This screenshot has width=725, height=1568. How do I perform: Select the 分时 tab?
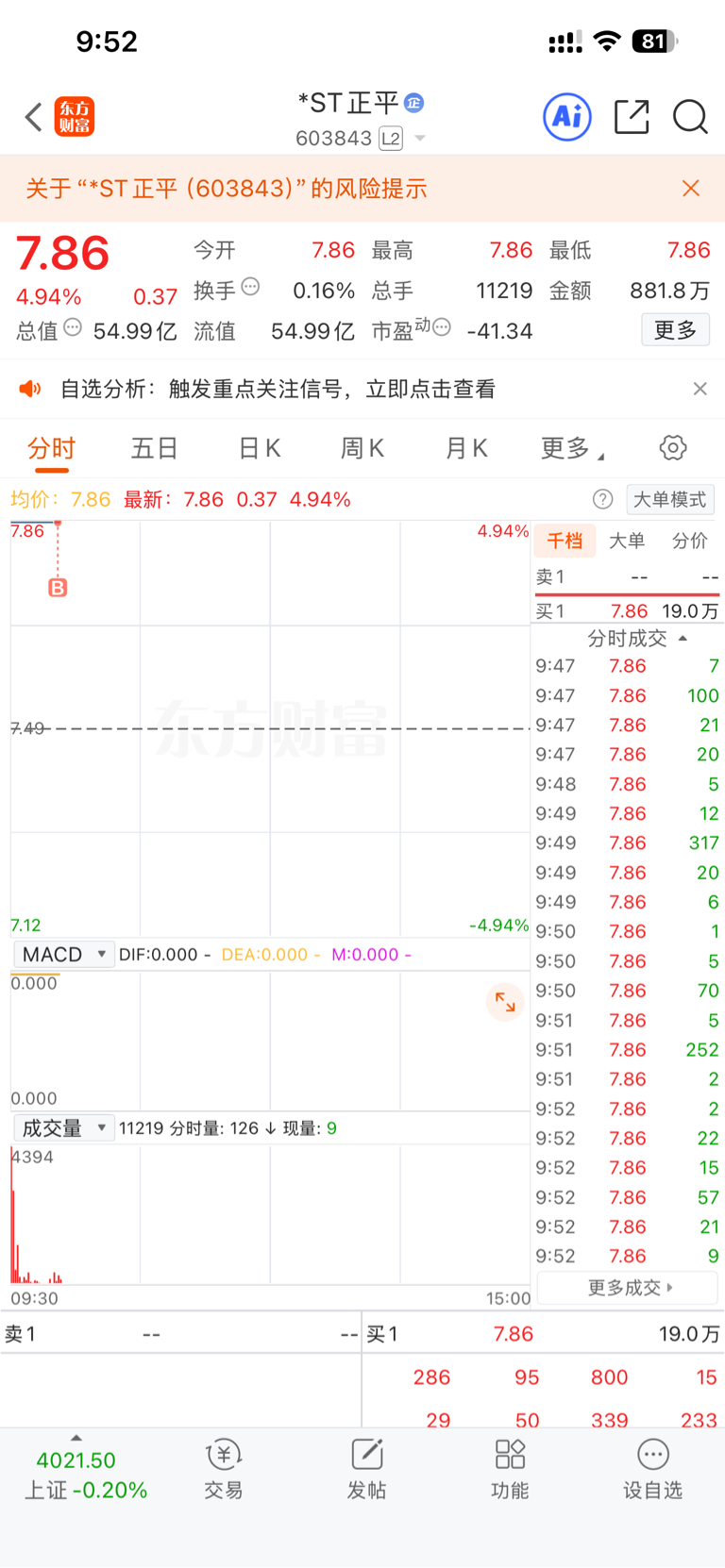[51, 448]
